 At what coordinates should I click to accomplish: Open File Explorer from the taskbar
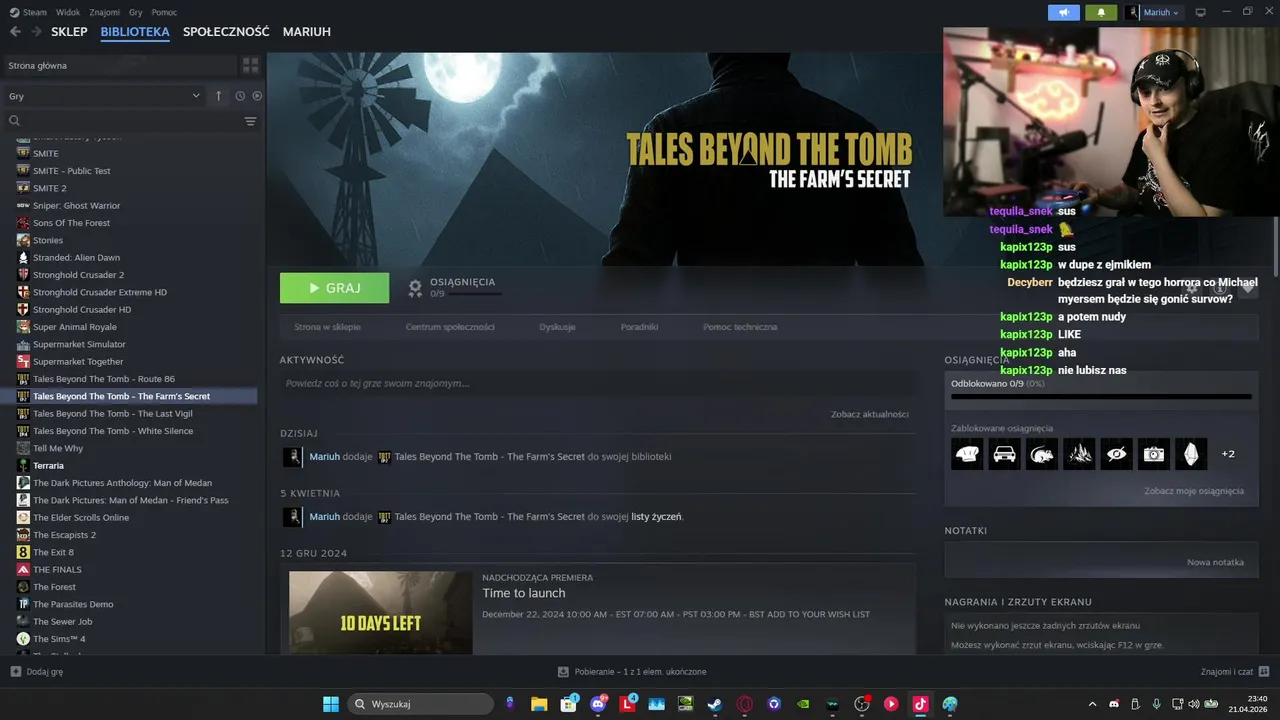tap(539, 704)
